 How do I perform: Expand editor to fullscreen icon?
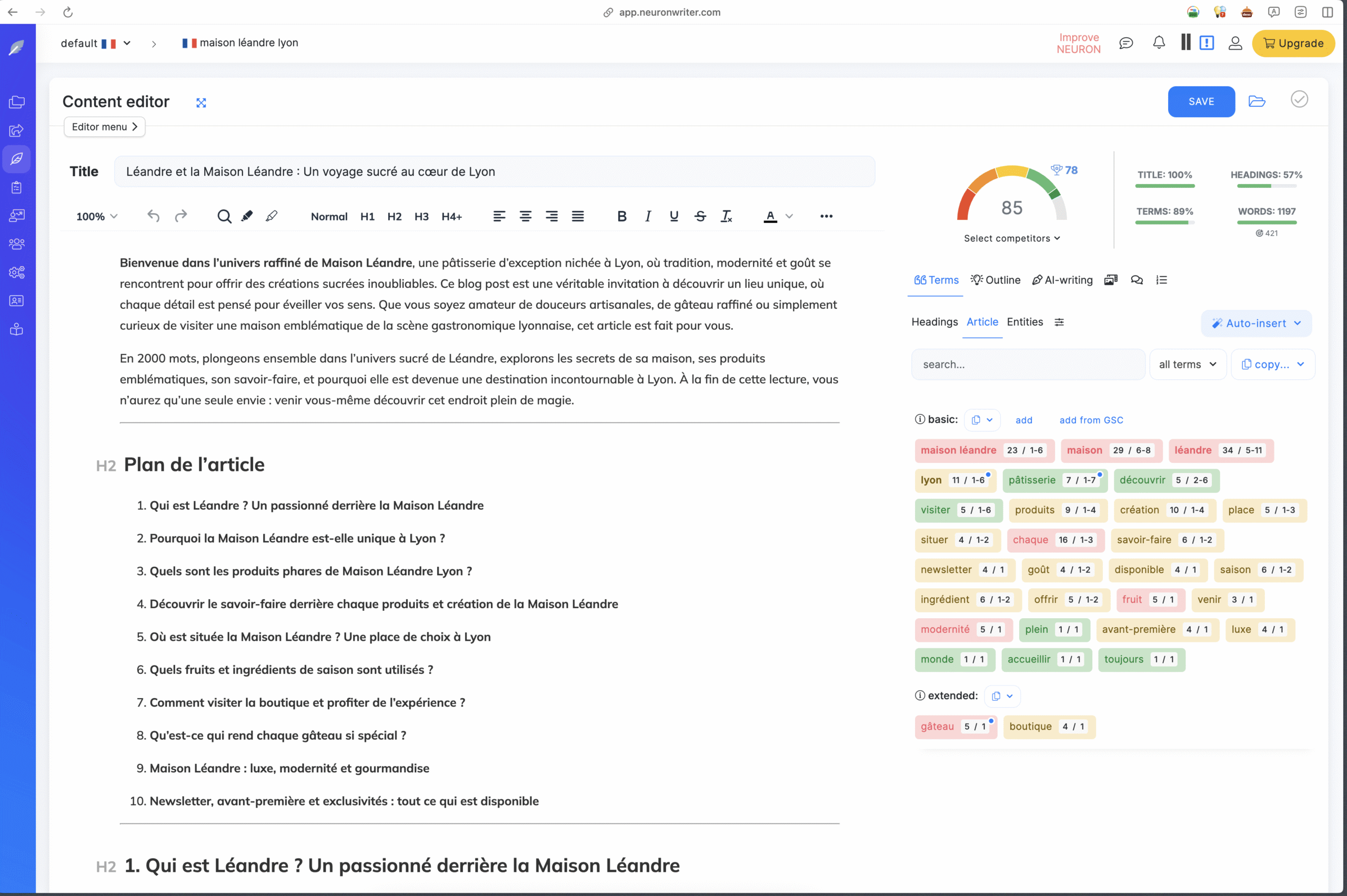[201, 103]
